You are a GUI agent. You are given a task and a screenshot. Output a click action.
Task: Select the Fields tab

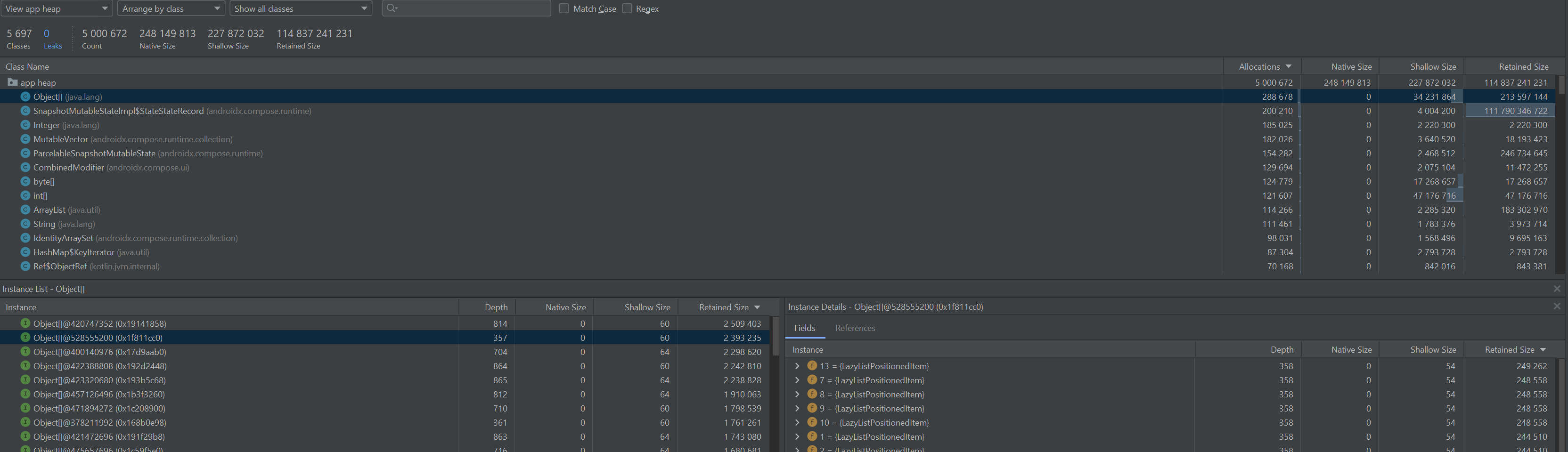[804, 328]
